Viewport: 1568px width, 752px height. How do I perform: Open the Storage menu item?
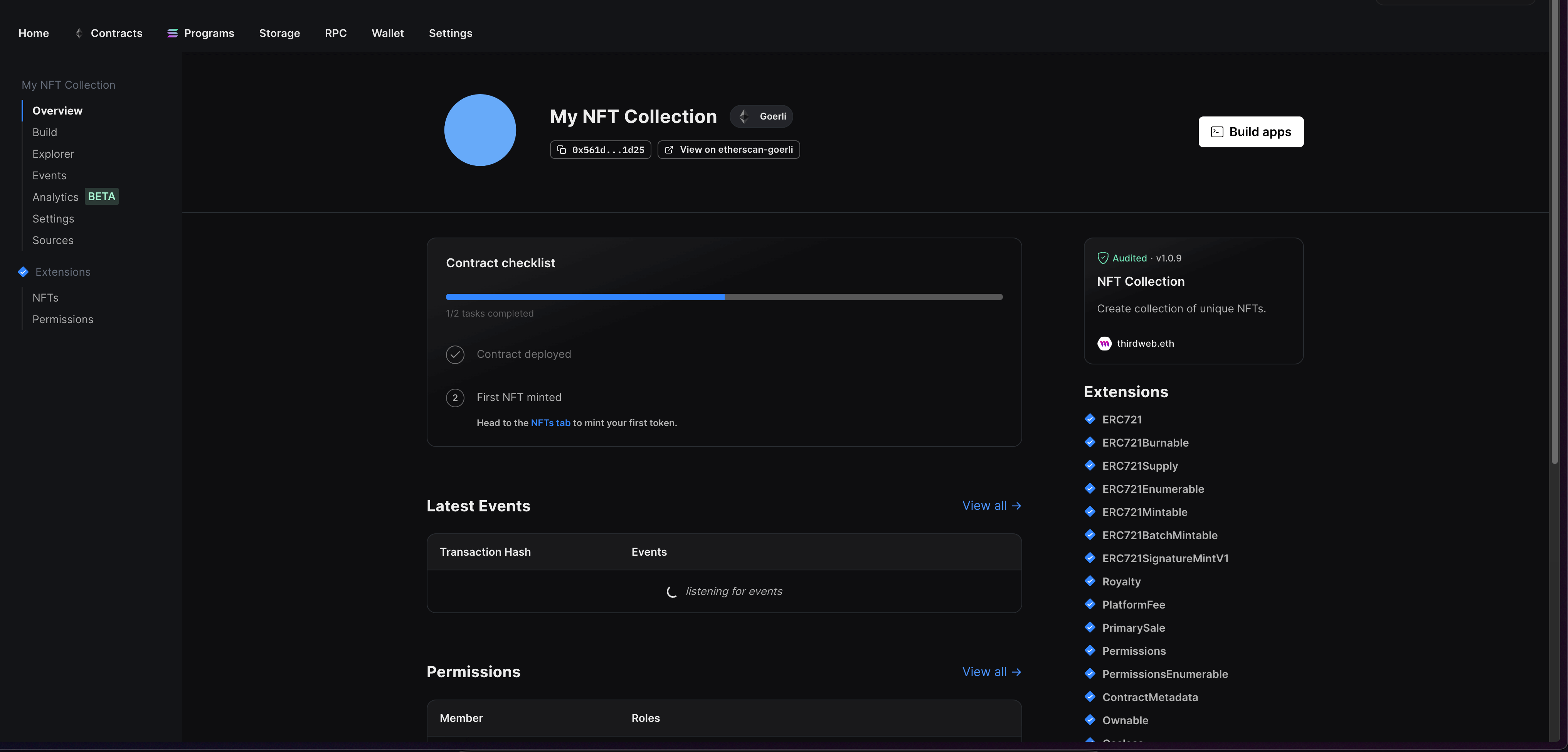(279, 34)
